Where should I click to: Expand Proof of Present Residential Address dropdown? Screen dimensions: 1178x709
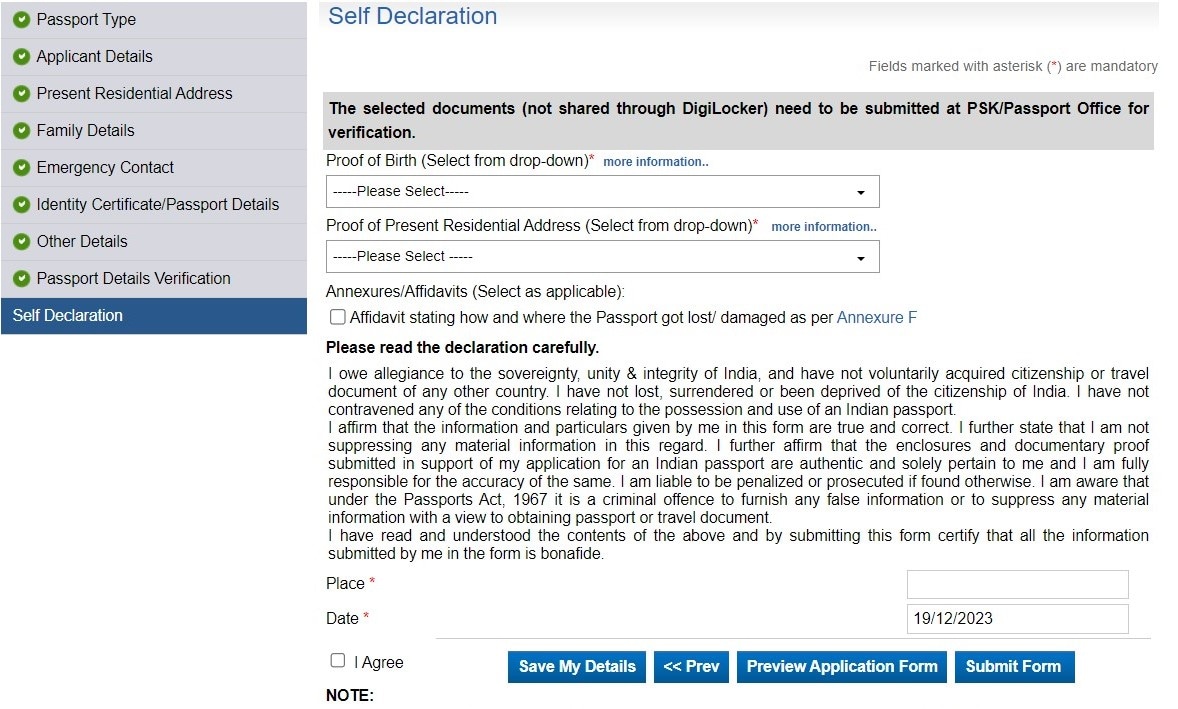click(602, 257)
